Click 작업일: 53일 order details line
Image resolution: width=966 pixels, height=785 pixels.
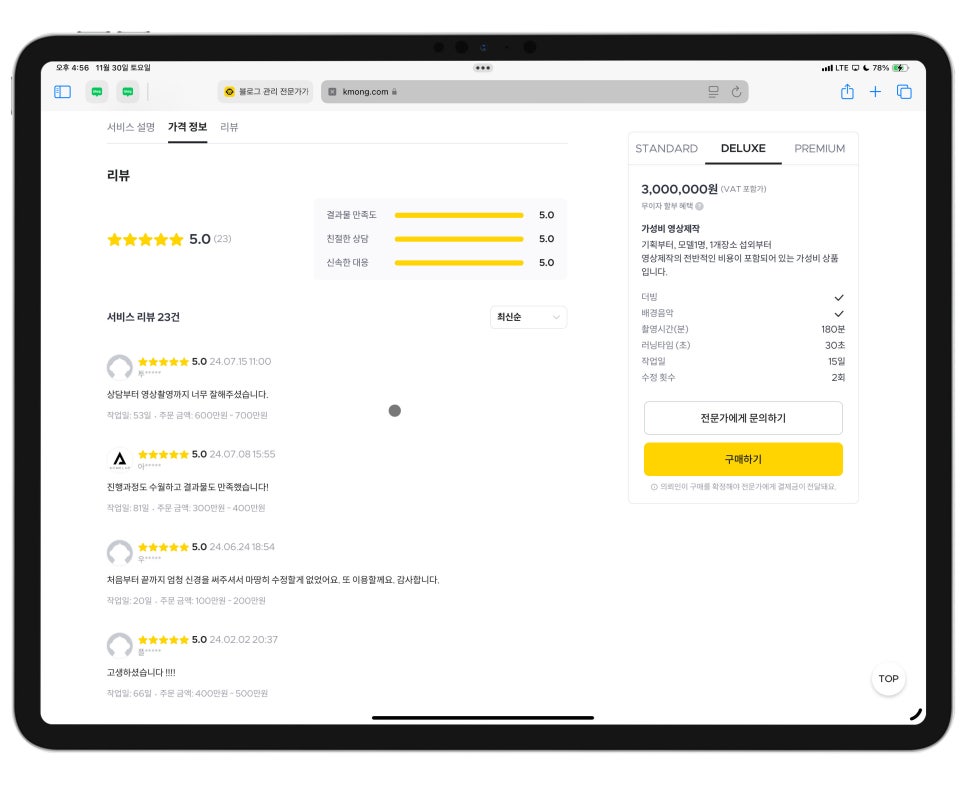[x=187, y=415]
